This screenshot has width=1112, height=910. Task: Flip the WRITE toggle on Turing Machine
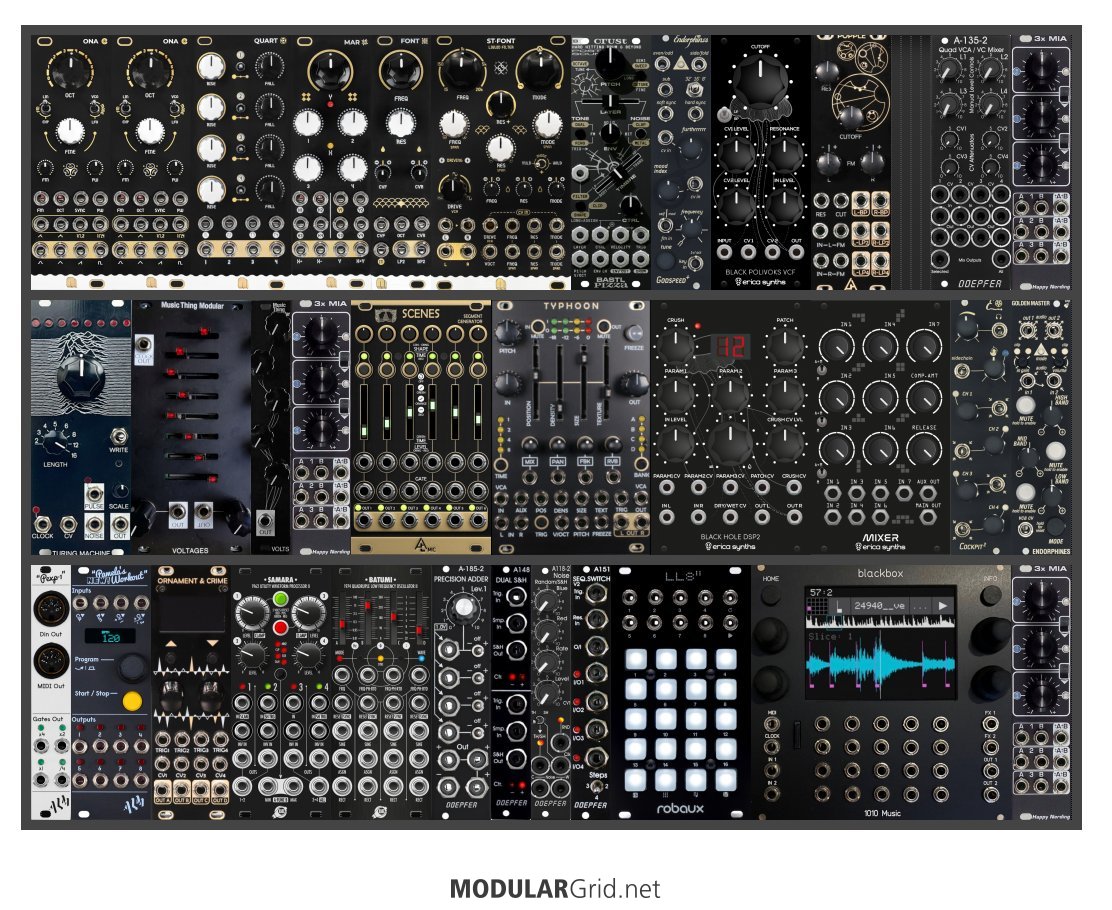118,435
